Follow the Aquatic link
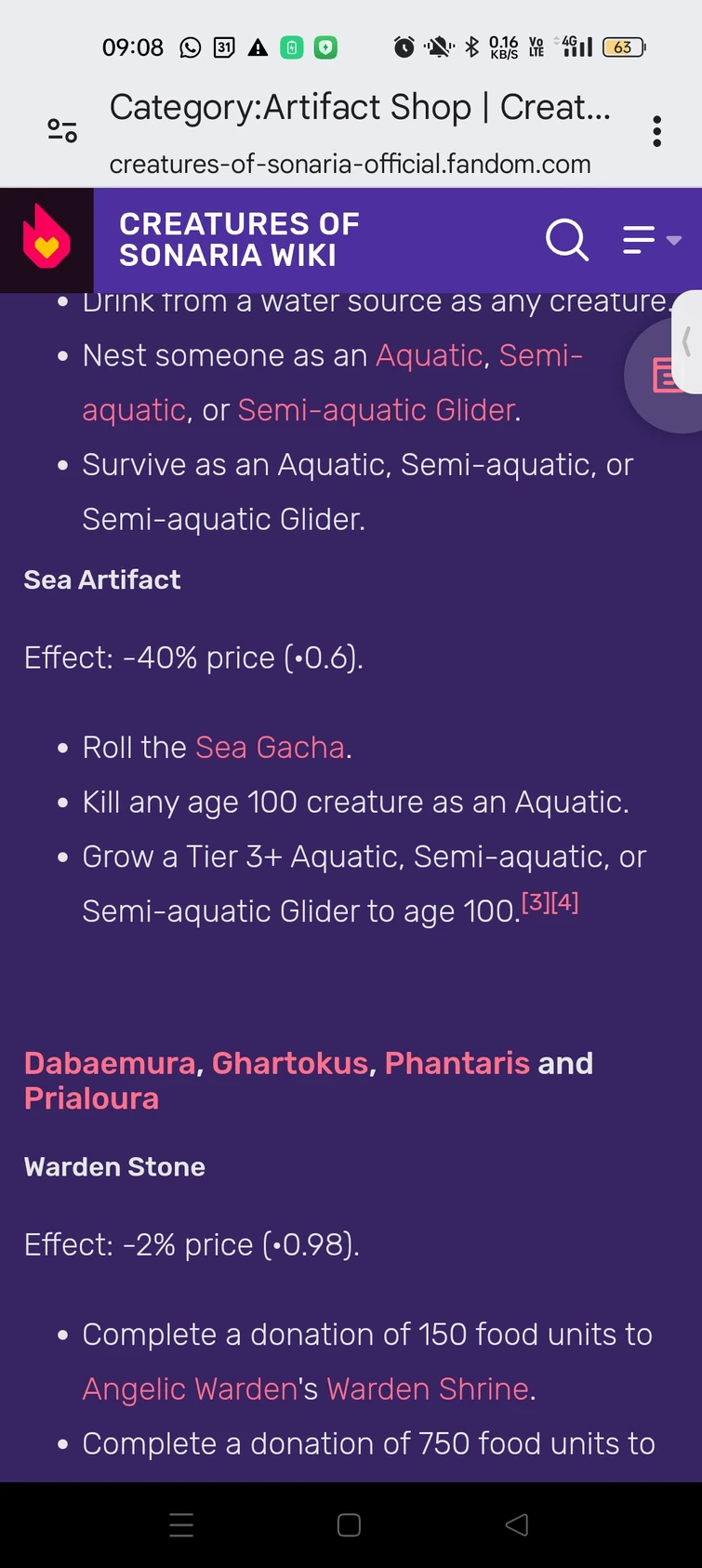Viewport: 702px width, 1568px height. click(429, 355)
